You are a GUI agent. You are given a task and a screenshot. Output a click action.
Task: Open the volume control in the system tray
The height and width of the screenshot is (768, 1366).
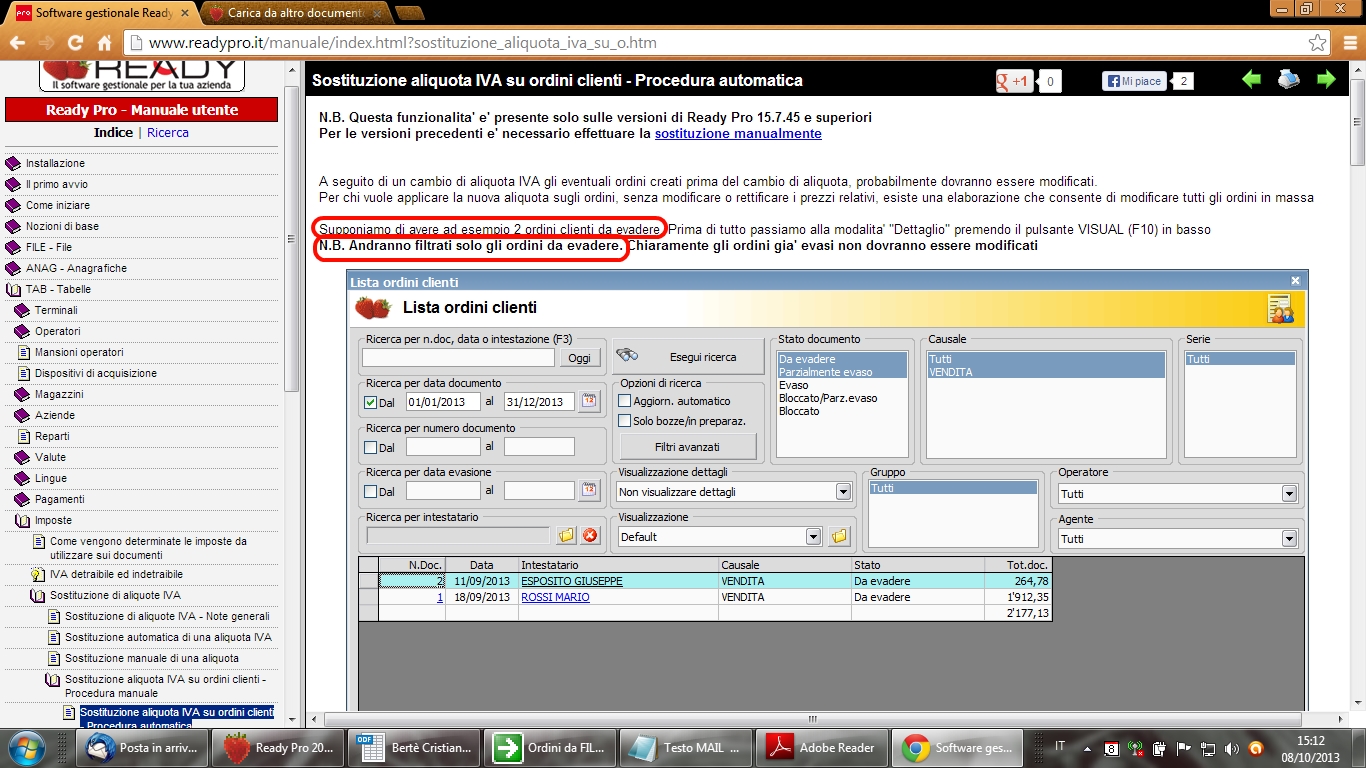1230,748
